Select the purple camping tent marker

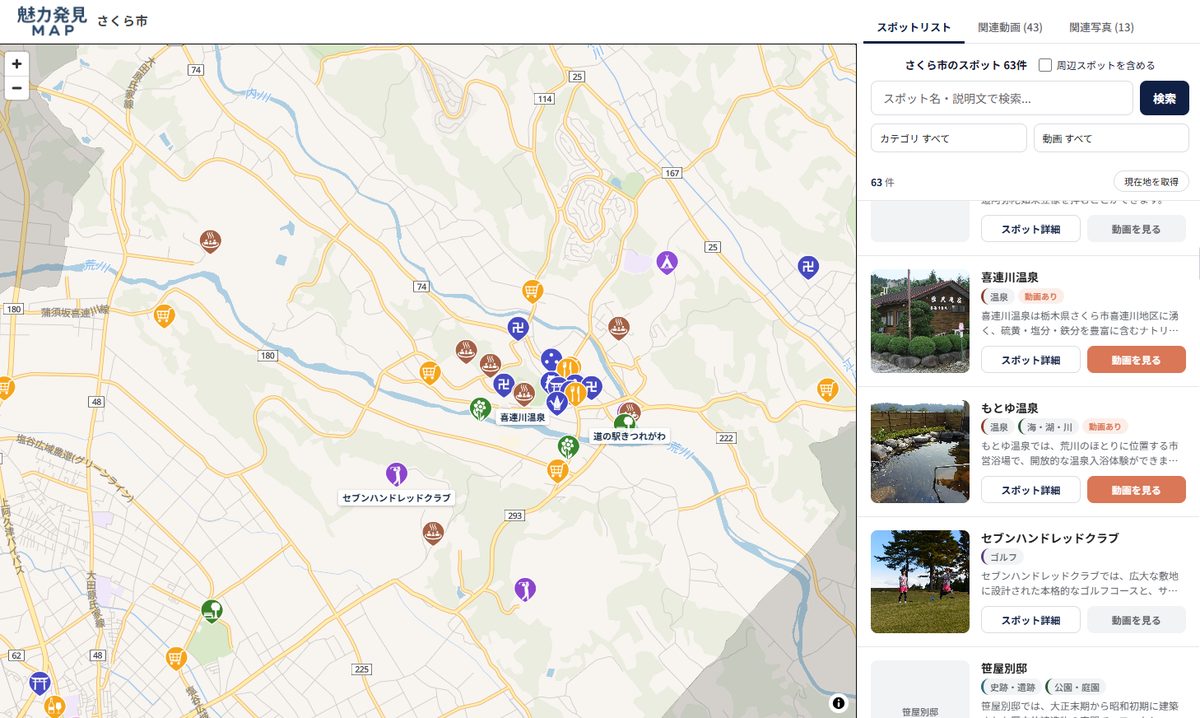[667, 262]
